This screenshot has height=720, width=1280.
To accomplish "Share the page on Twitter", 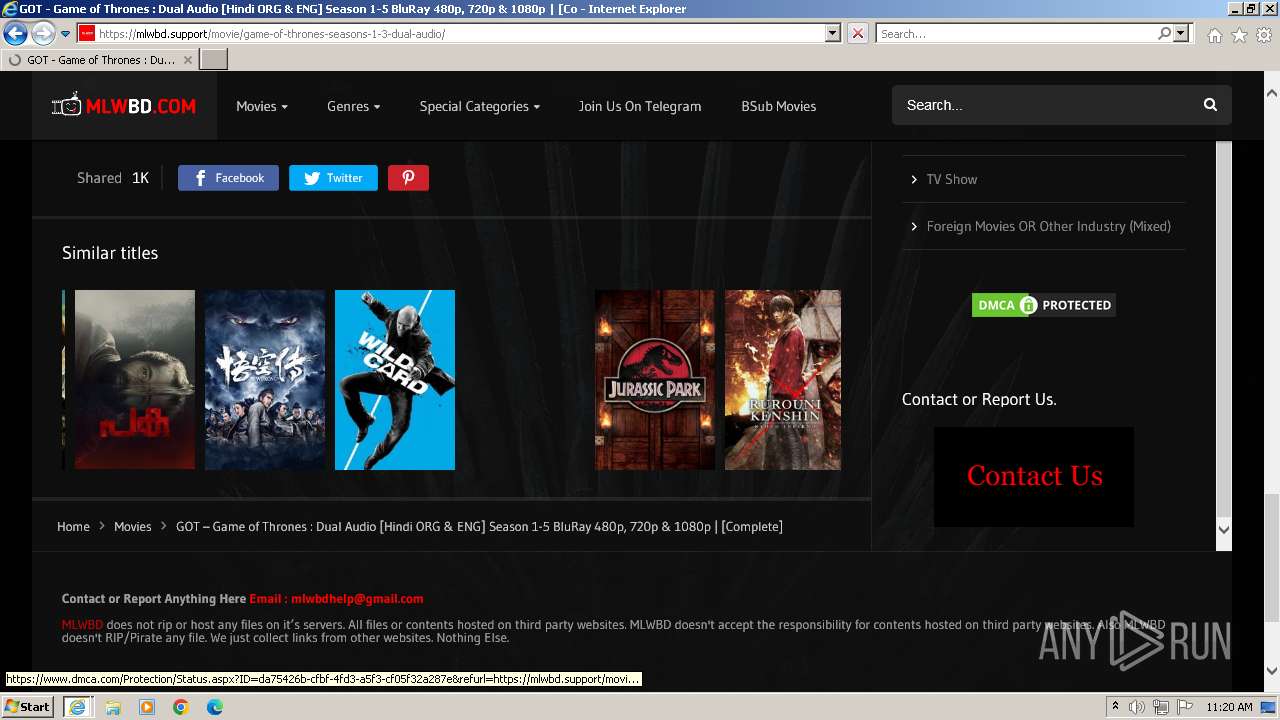I will pos(333,178).
